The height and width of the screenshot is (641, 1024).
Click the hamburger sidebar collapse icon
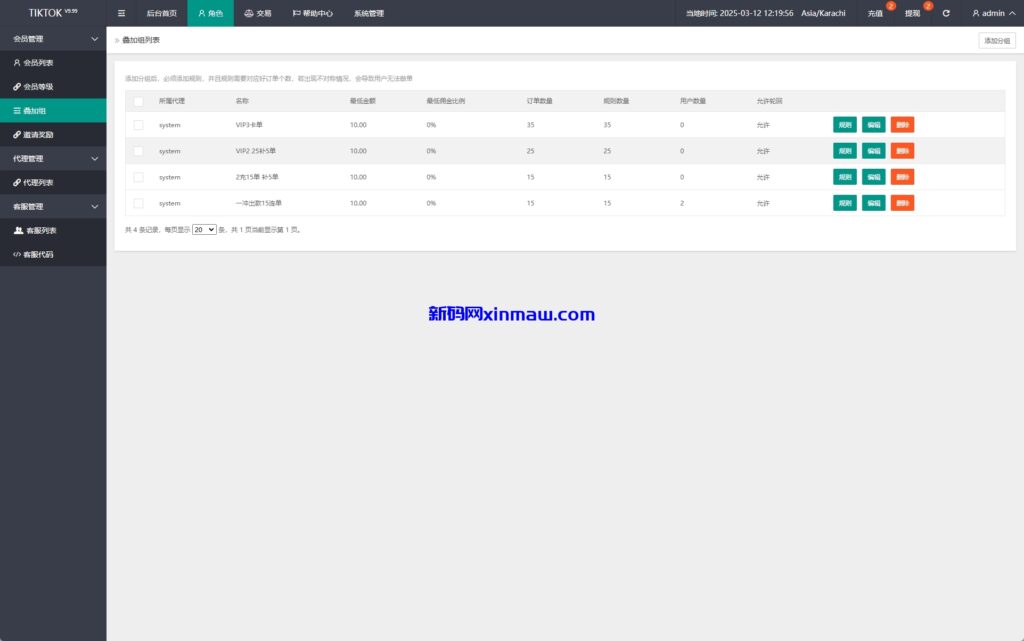point(121,13)
